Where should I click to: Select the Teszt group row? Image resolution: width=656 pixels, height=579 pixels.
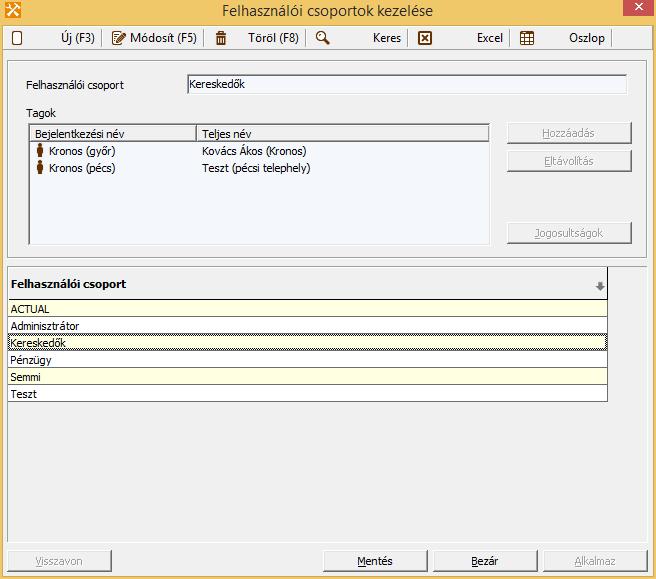pyautogui.click(x=308, y=394)
